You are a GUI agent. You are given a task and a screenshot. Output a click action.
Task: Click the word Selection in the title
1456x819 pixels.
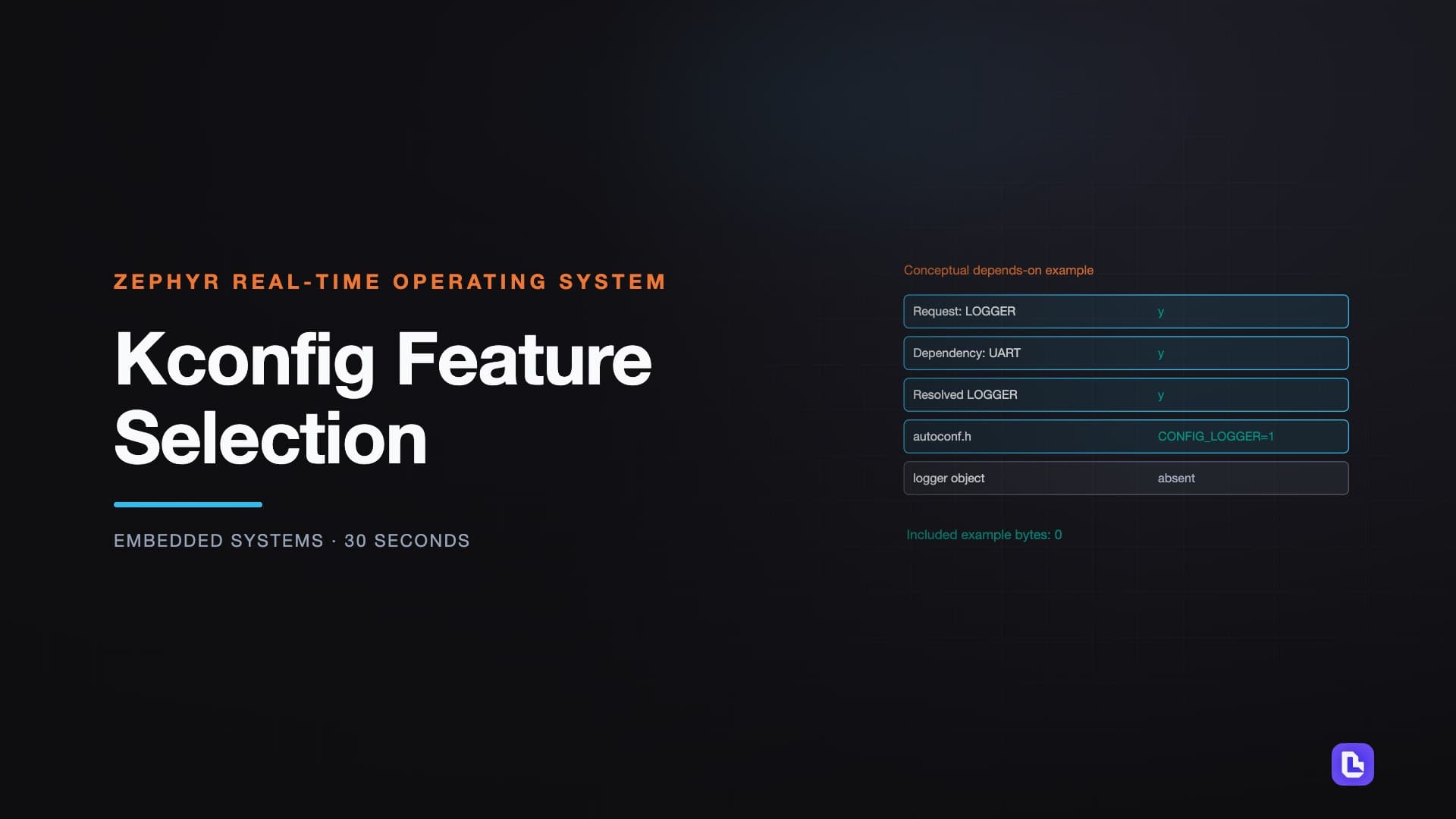click(271, 438)
